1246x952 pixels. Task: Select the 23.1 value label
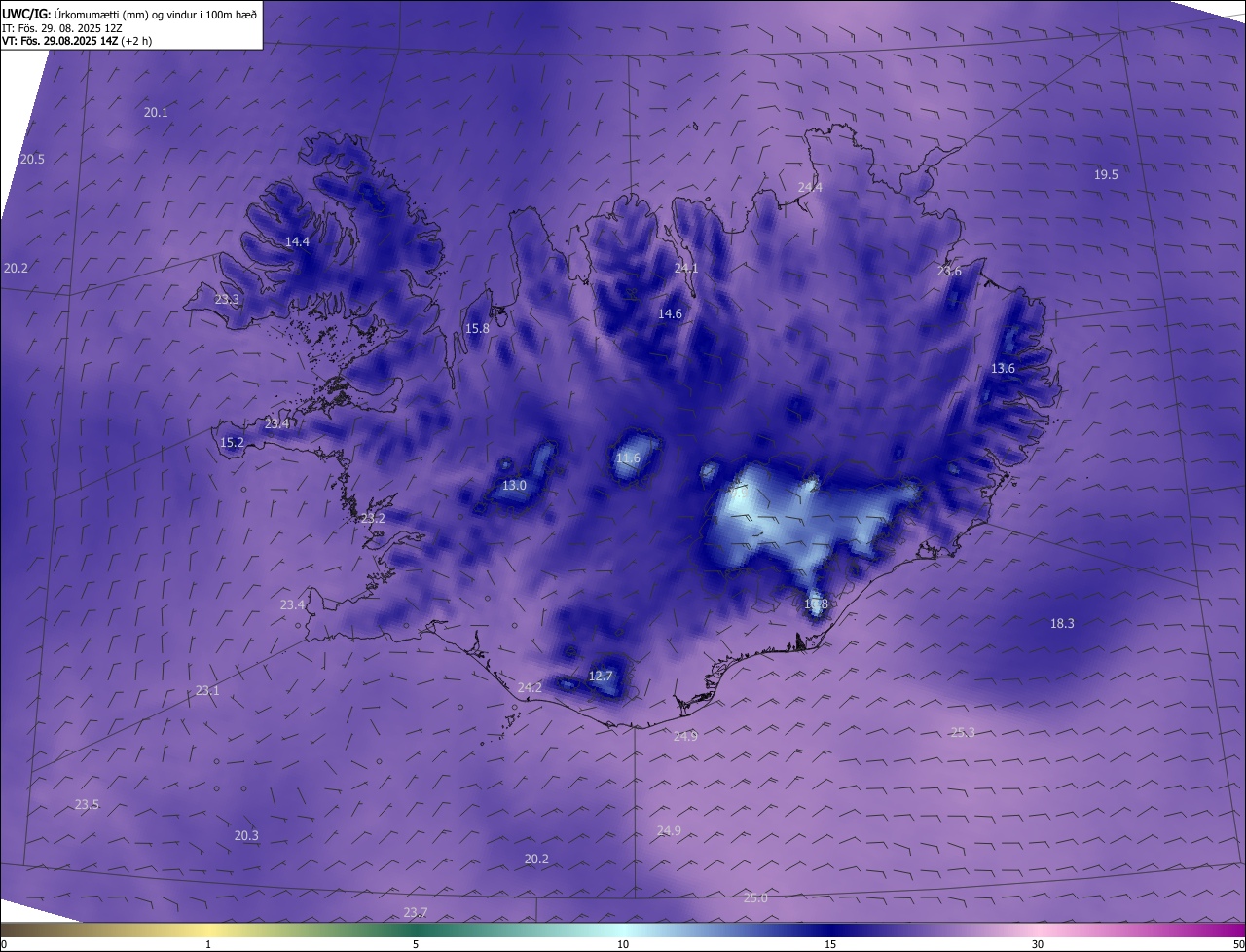(x=207, y=690)
